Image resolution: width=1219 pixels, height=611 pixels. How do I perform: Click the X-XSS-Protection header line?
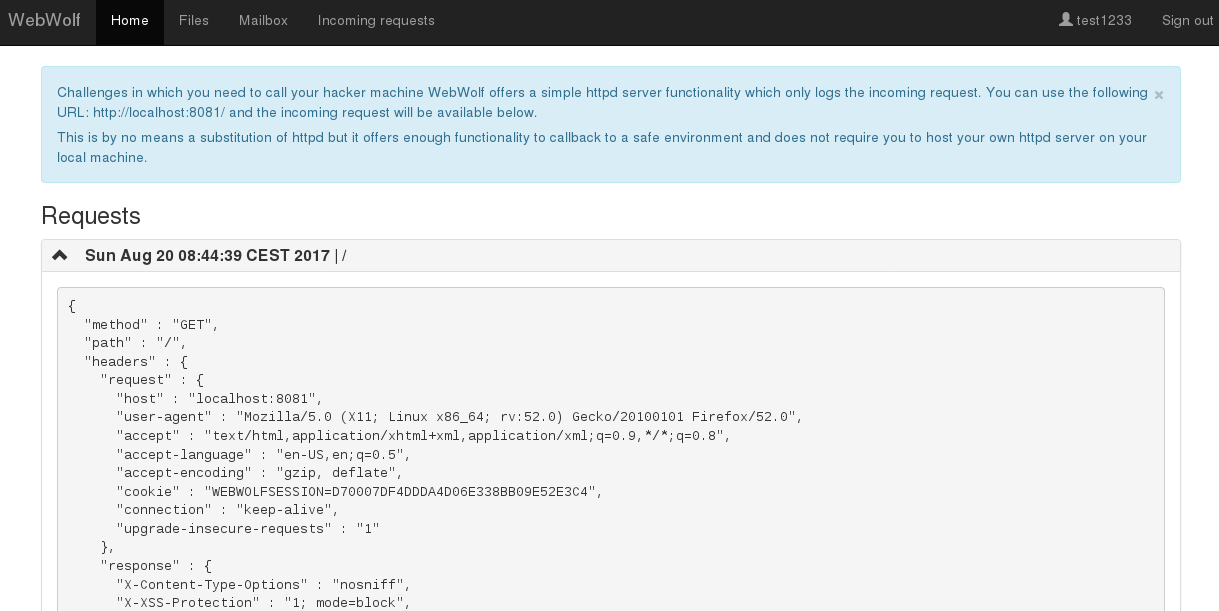pos(264,603)
